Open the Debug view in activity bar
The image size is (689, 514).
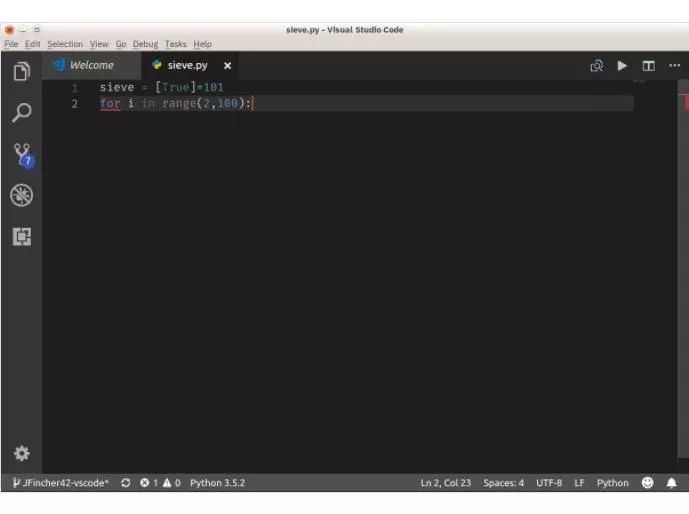point(22,195)
